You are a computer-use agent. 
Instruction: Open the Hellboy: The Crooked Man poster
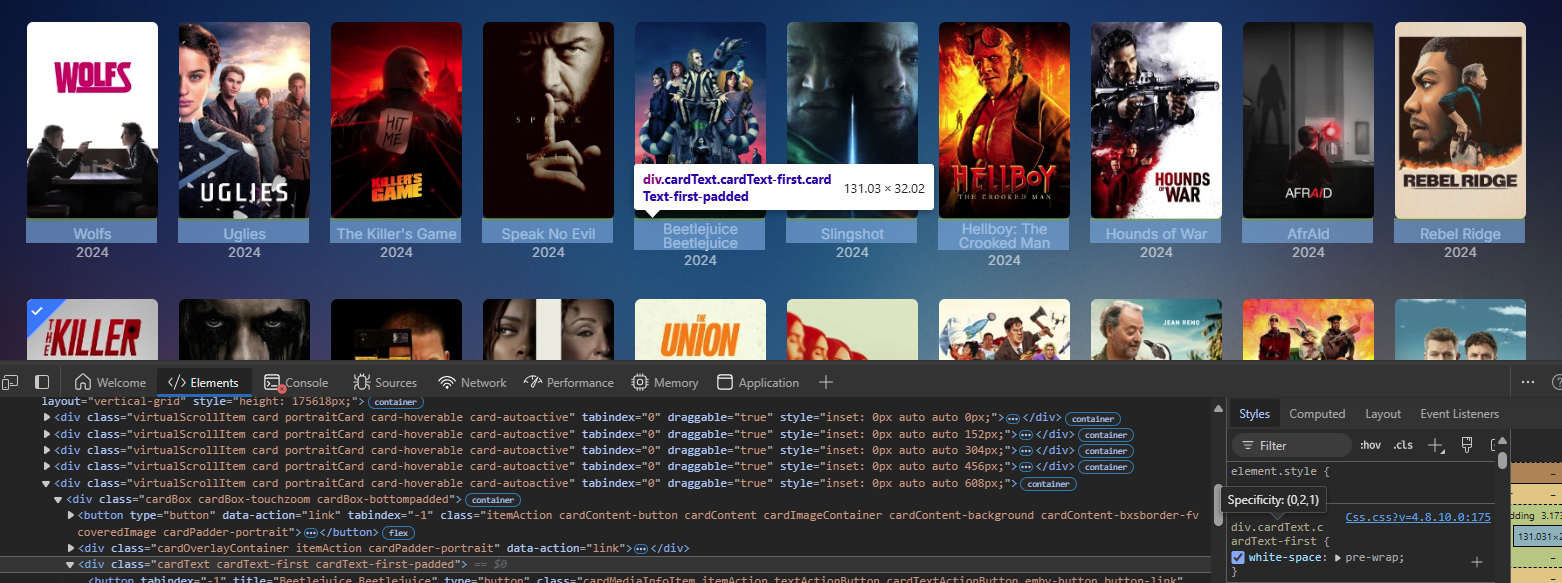(1004, 120)
